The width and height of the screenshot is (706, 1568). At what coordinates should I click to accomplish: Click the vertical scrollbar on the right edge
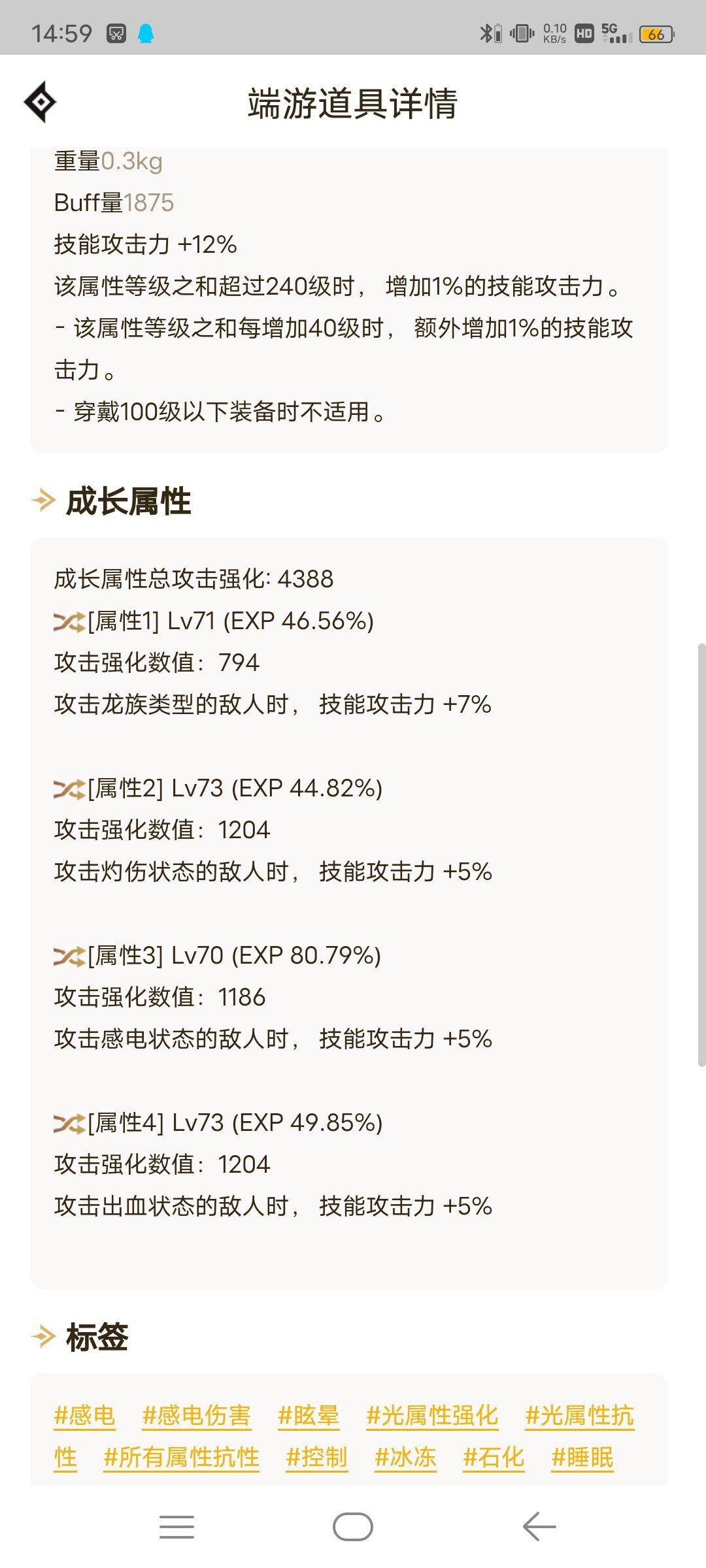coord(701,855)
